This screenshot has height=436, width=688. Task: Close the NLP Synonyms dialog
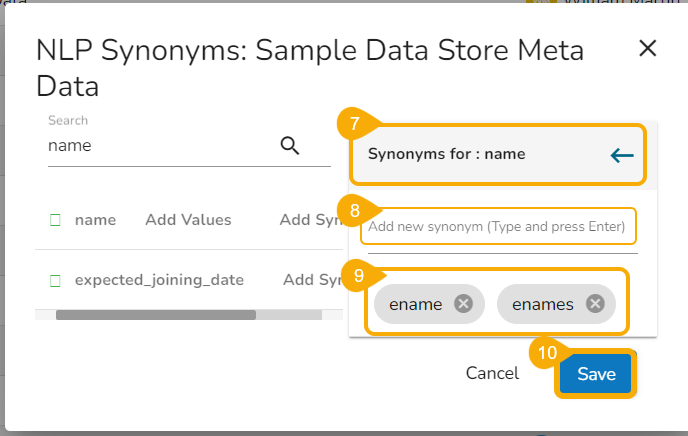[x=648, y=49]
